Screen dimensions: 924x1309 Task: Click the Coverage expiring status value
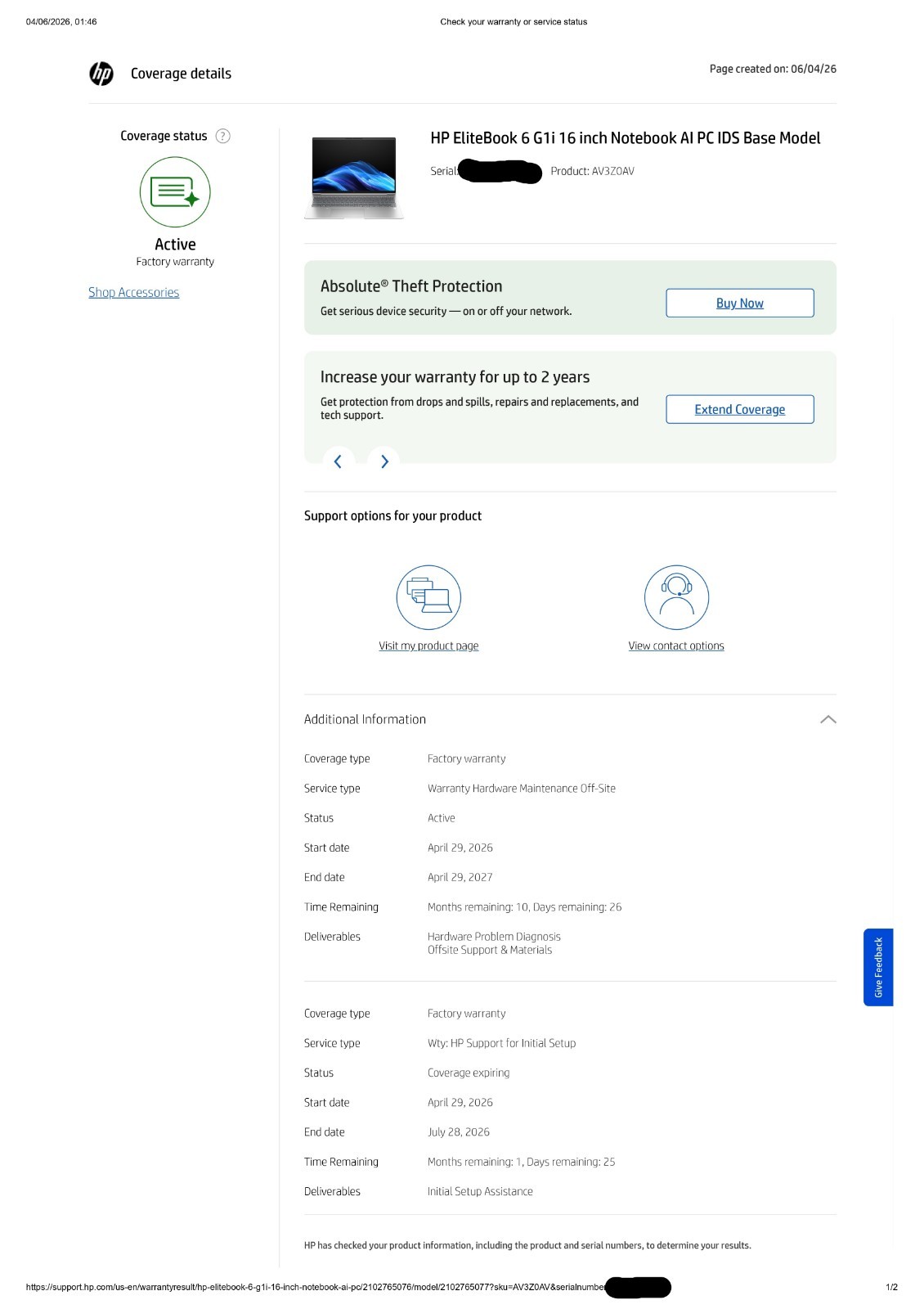[469, 1073]
